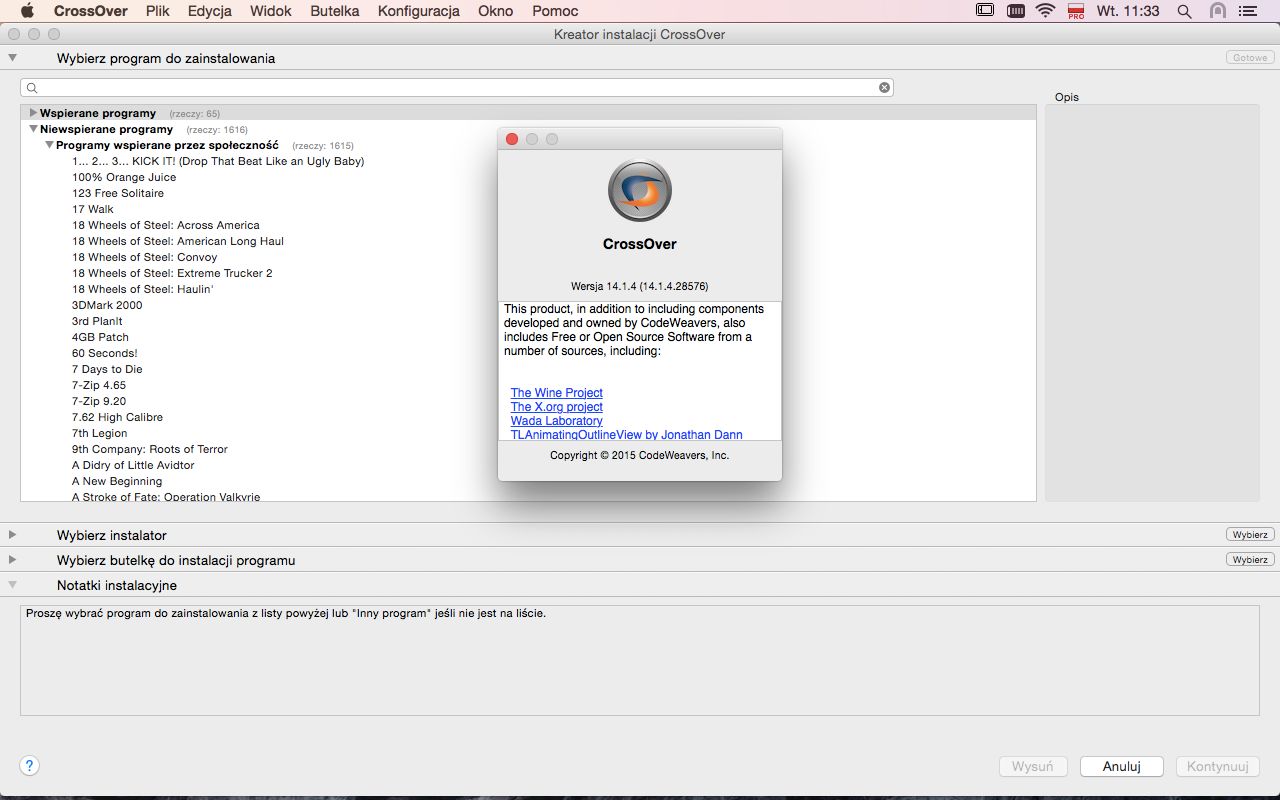The image size is (1280, 800).
Task: Open the Pomoc menu
Action: [x=555, y=11]
